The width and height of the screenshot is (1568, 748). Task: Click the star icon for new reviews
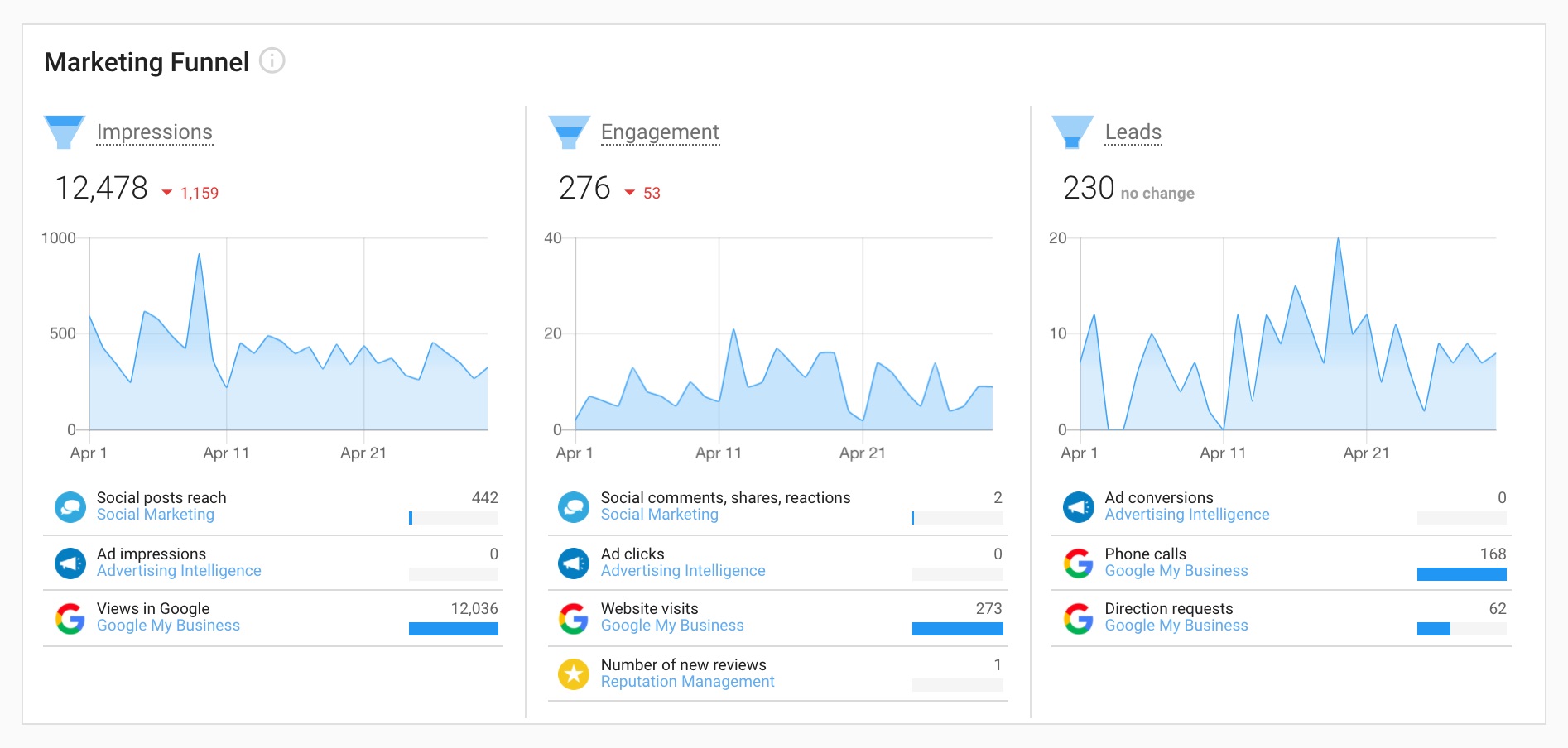click(x=574, y=674)
